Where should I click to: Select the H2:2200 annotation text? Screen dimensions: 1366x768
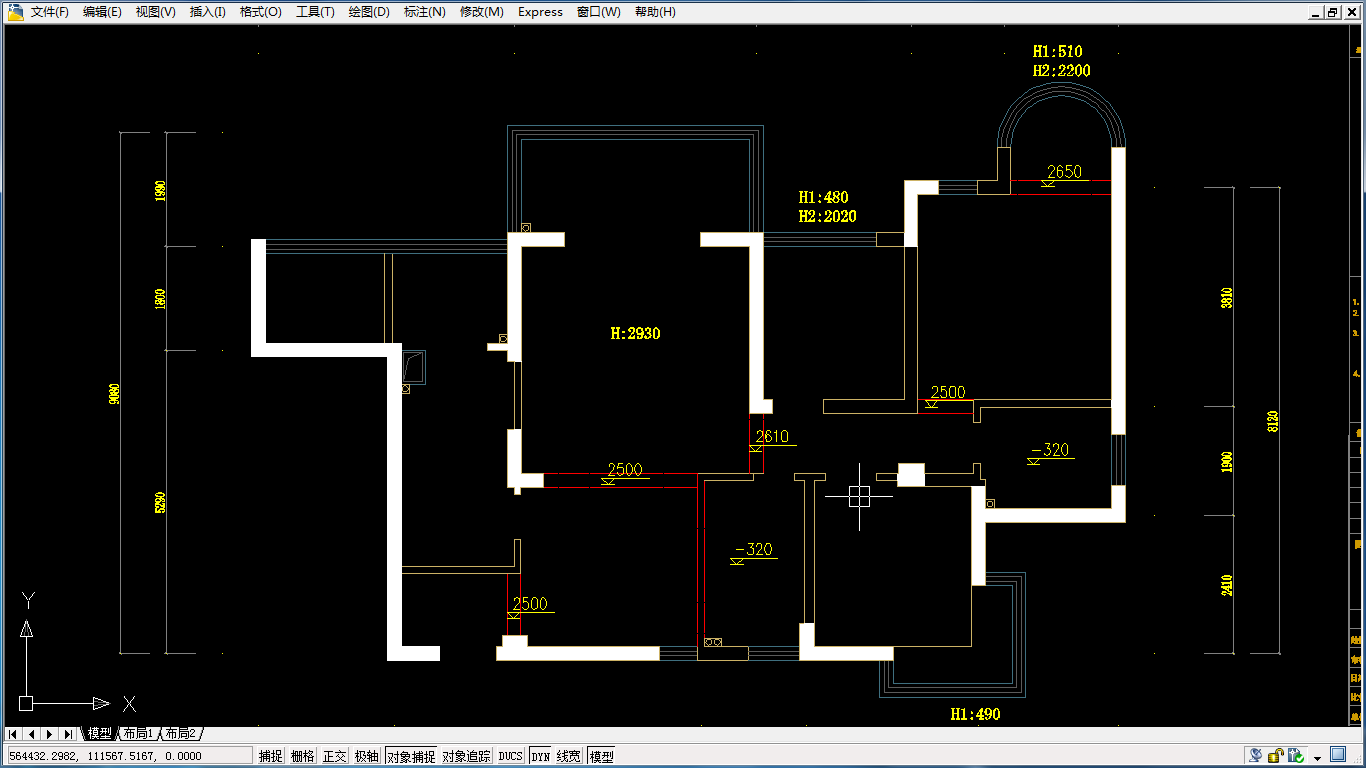[x=1061, y=71]
